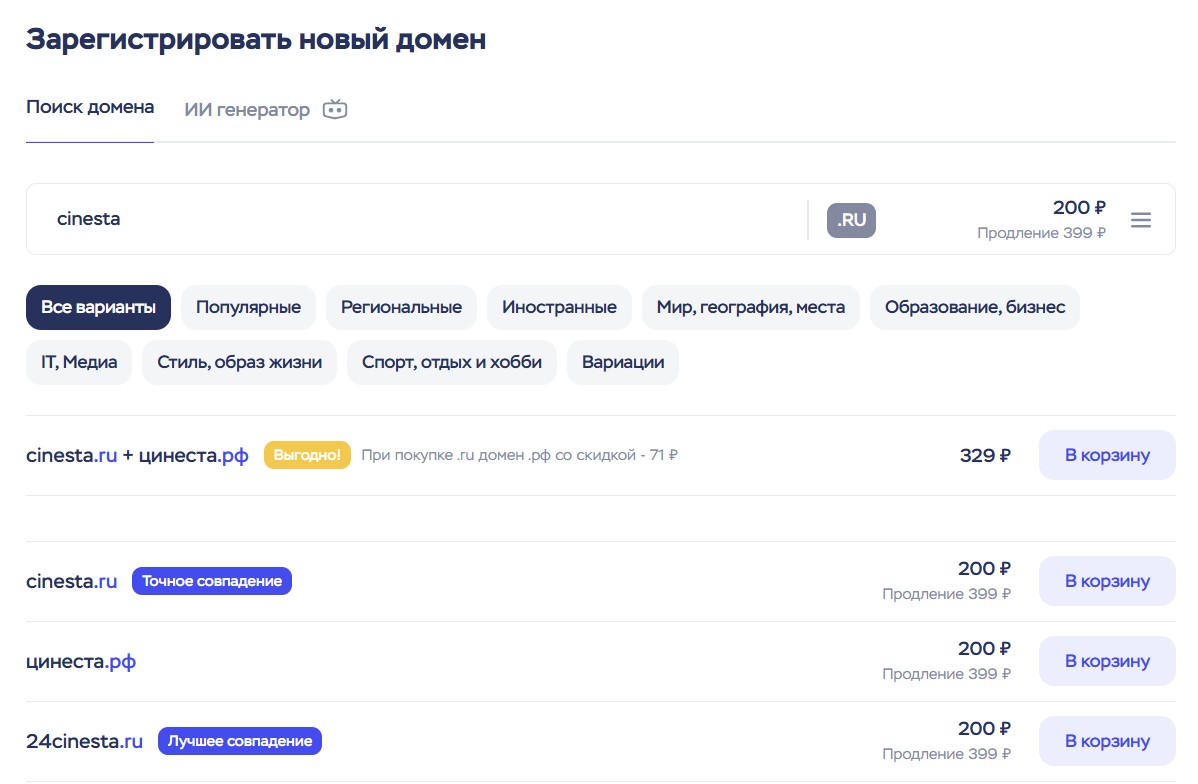Select the Спорт, отдых и хобби filter
This screenshot has width=1198, height=784.
pos(452,362)
